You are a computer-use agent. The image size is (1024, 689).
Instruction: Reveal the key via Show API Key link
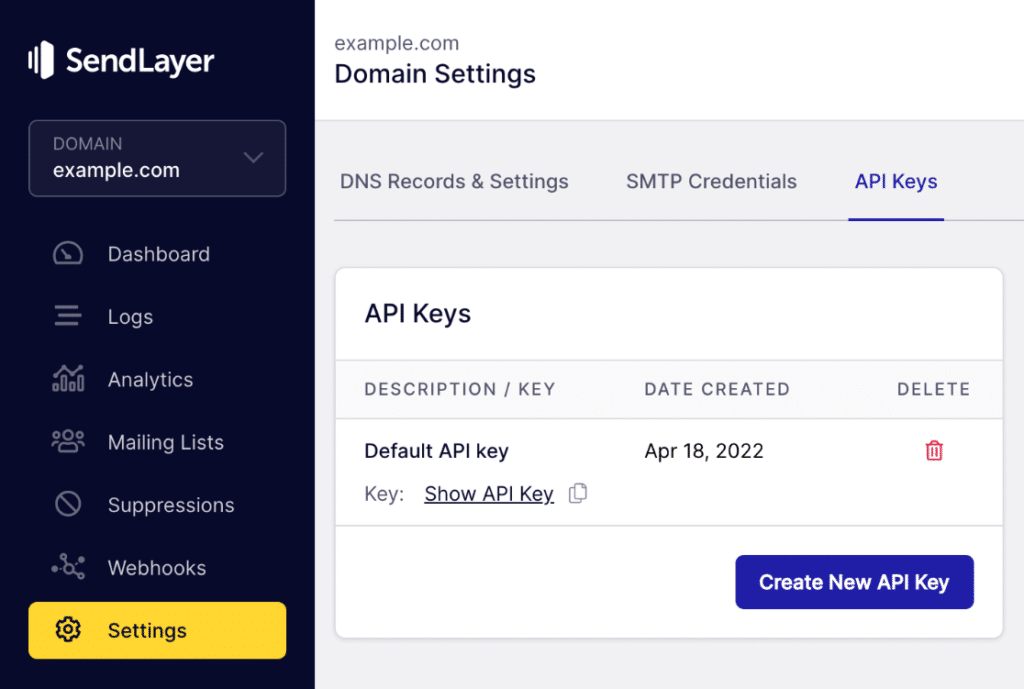pos(489,493)
